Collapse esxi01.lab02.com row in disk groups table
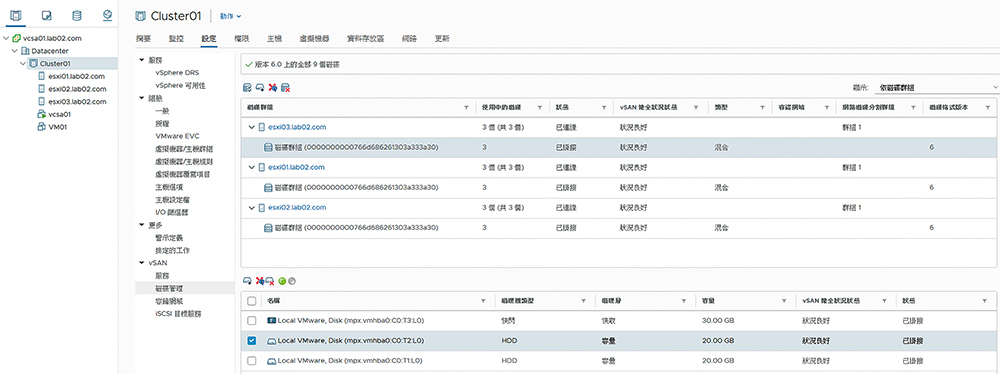 click(x=252, y=167)
